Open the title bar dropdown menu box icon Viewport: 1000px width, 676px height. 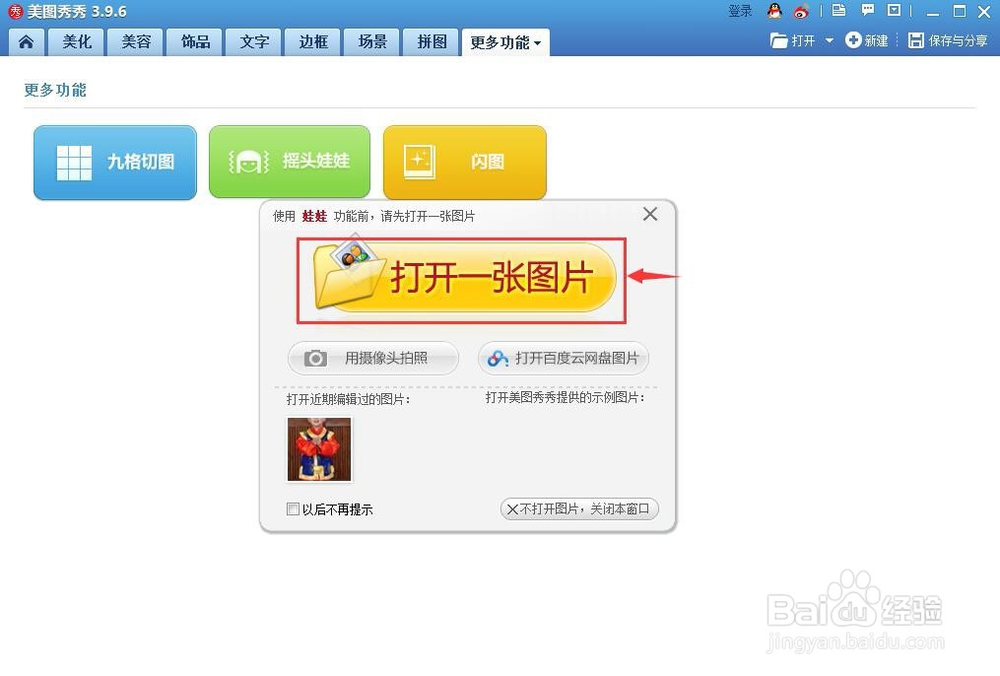click(x=894, y=10)
